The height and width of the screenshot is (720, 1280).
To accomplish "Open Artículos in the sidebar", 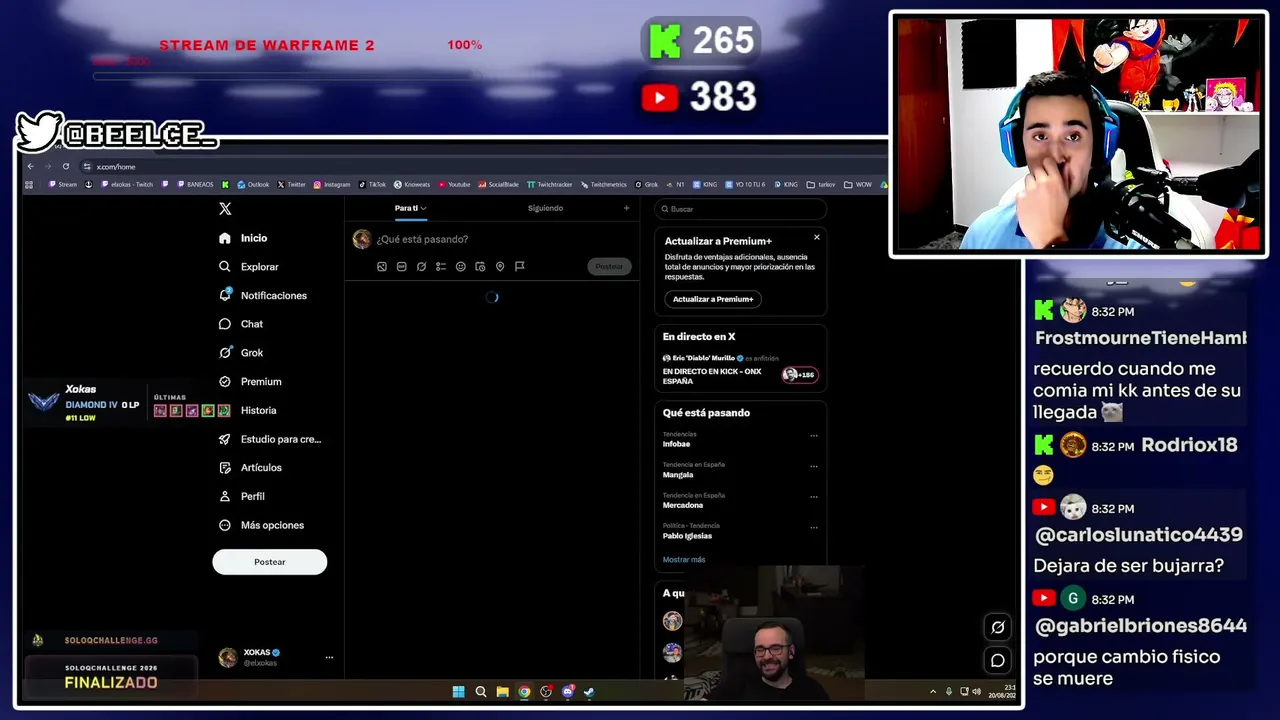I will tap(250, 468).
